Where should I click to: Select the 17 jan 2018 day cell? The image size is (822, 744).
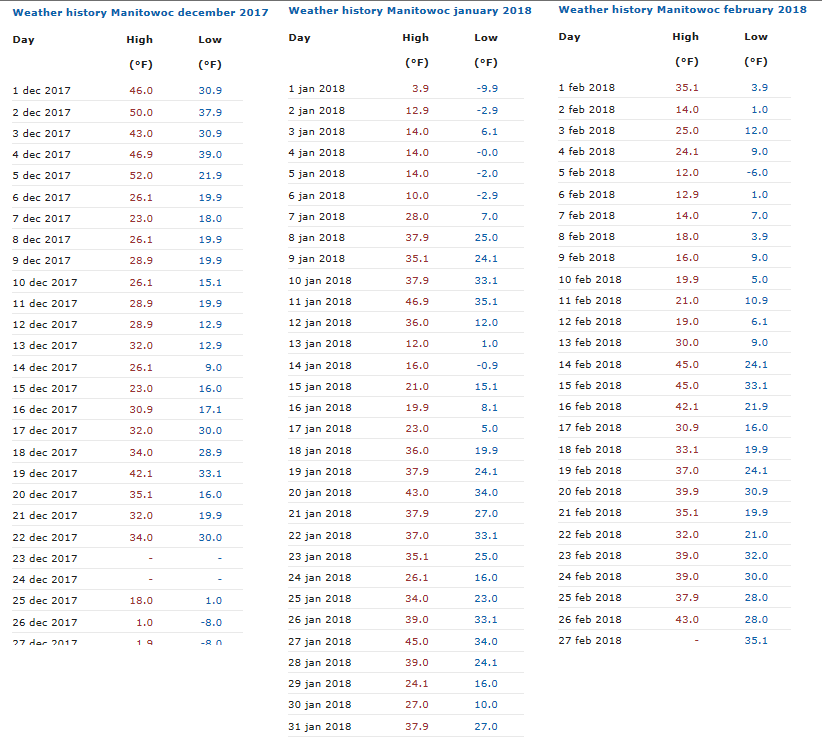pyautogui.click(x=320, y=428)
